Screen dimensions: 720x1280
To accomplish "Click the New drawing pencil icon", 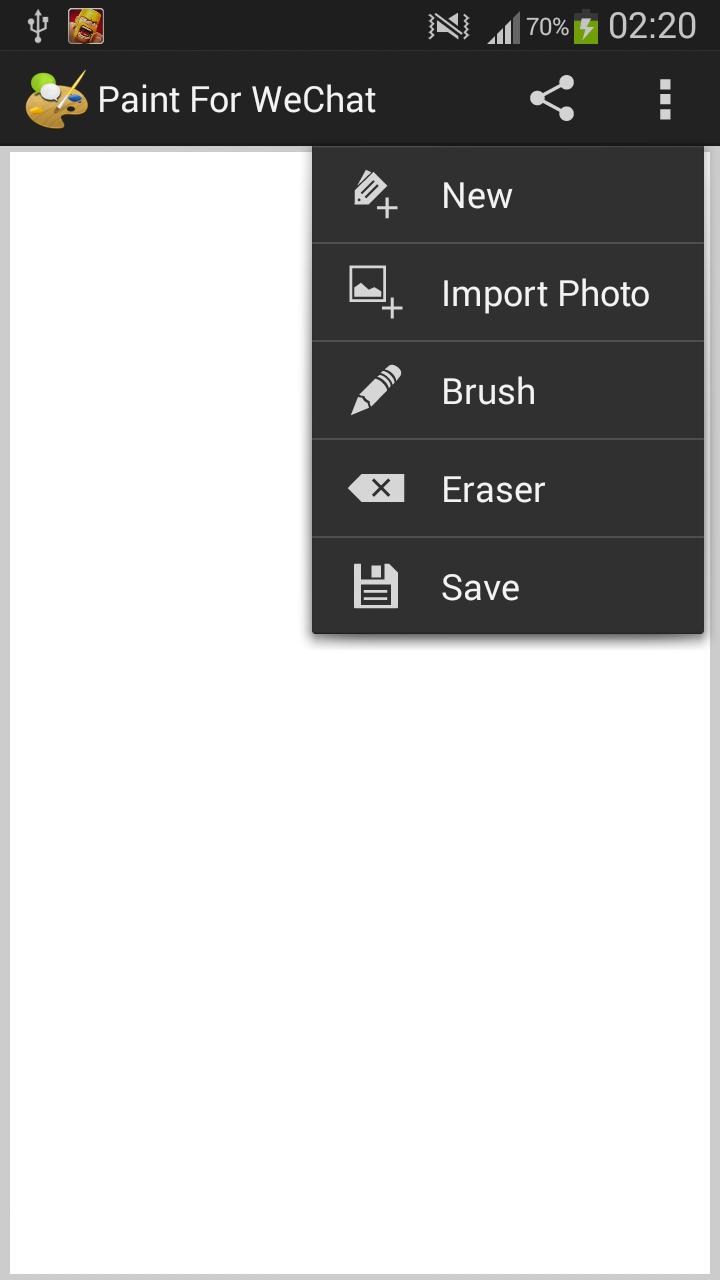I will [373, 194].
